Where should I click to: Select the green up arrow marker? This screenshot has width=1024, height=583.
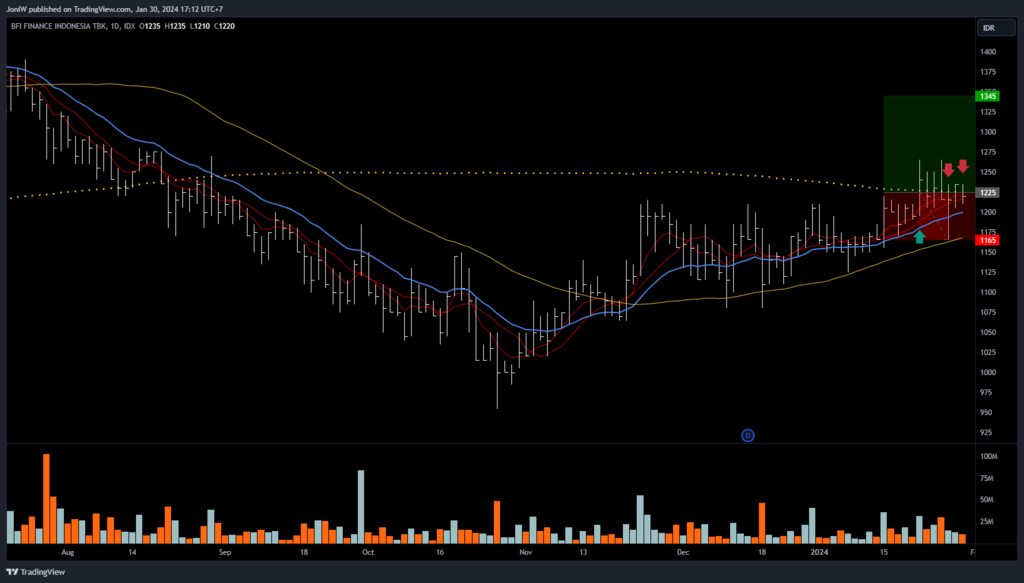coord(920,236)
